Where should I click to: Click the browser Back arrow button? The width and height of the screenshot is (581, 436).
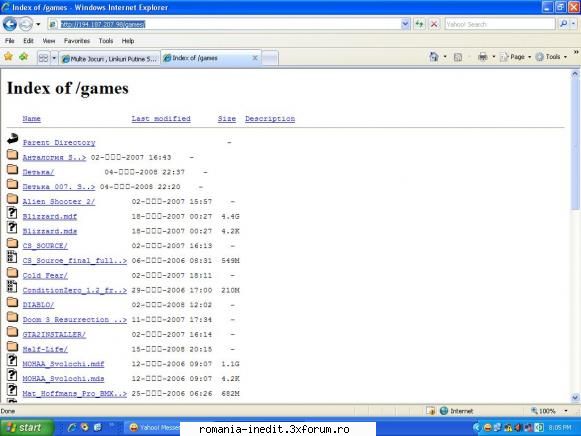[x=10, y=24]
